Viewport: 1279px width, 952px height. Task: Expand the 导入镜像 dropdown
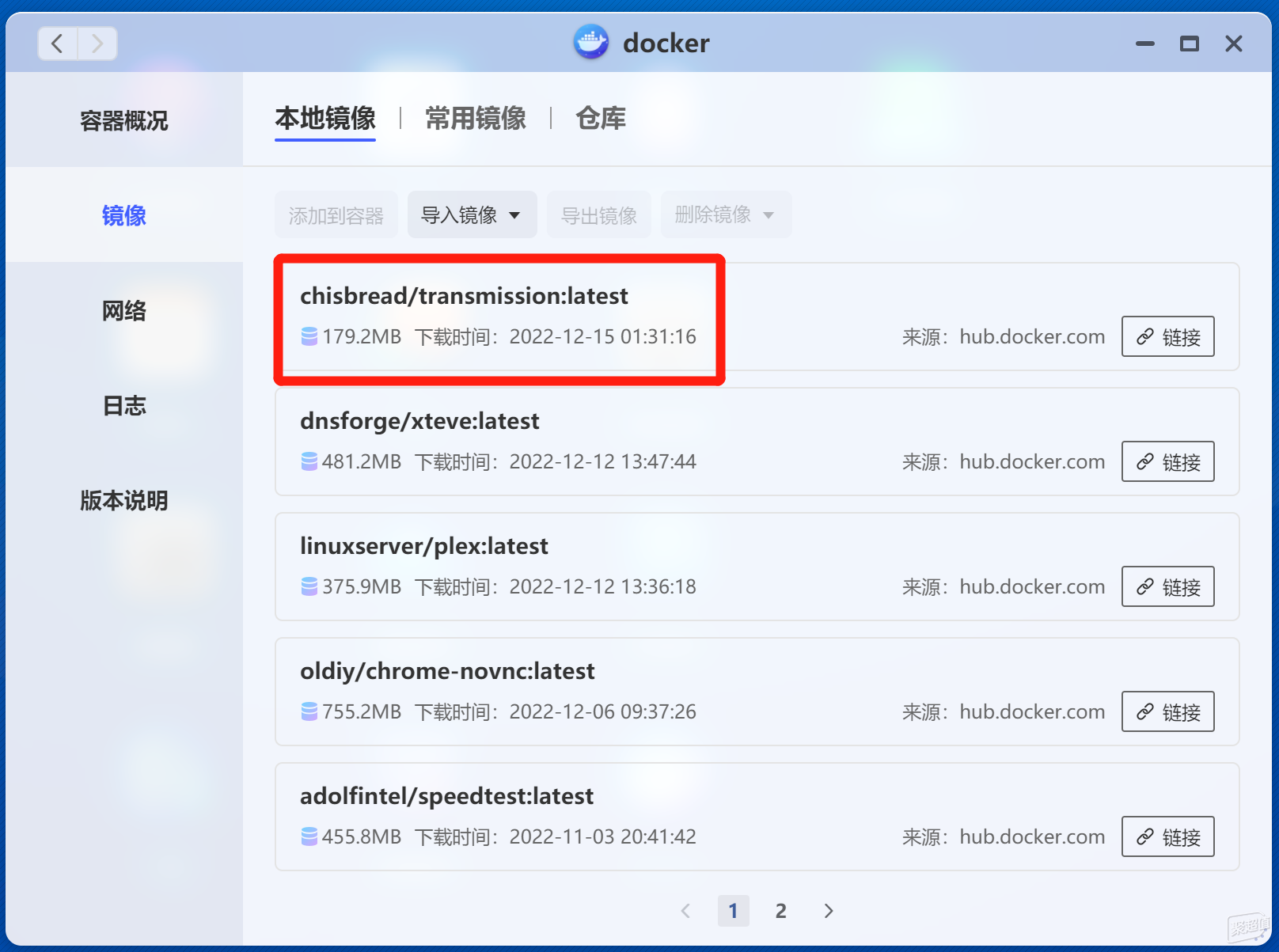coord(472,214)
